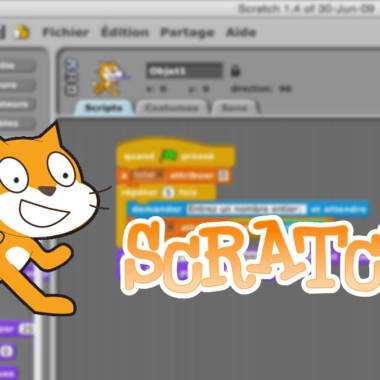This screenshot has height=380, width=380.
Task: Click the green flag in the hat block
Action: tap(168, 156)
